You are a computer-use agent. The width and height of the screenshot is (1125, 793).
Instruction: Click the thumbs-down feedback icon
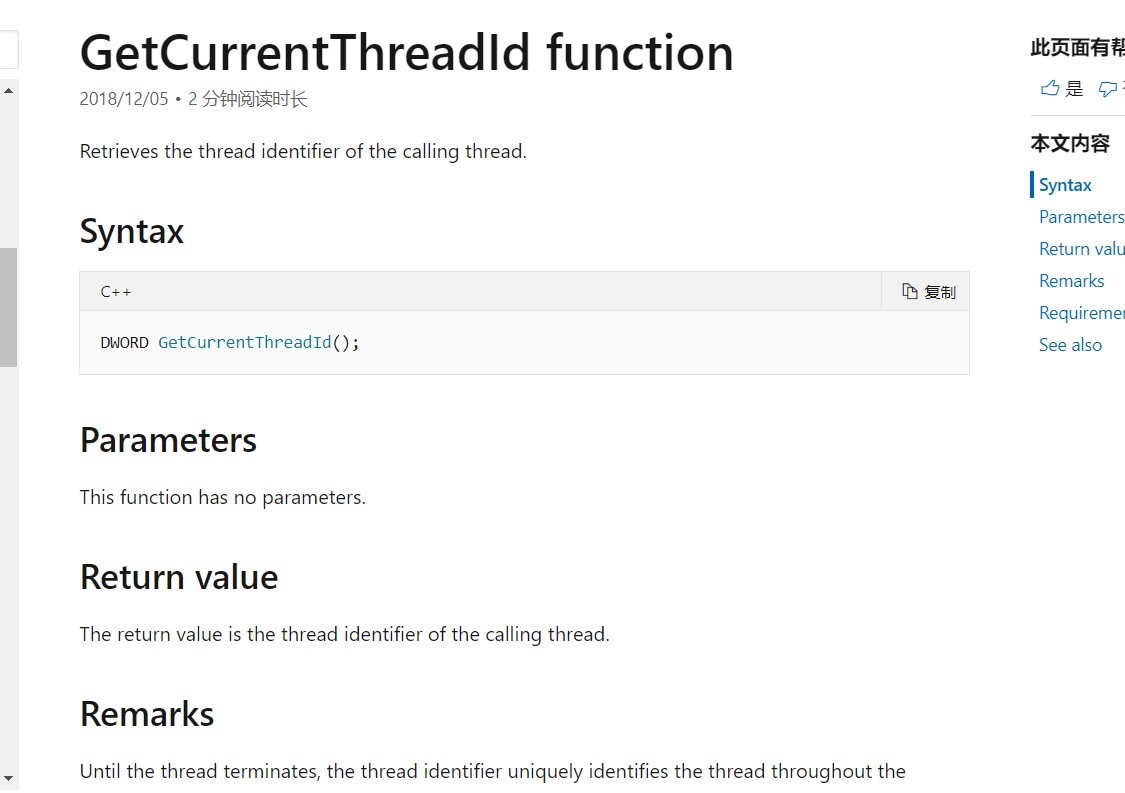click(x=1107, y=89)
